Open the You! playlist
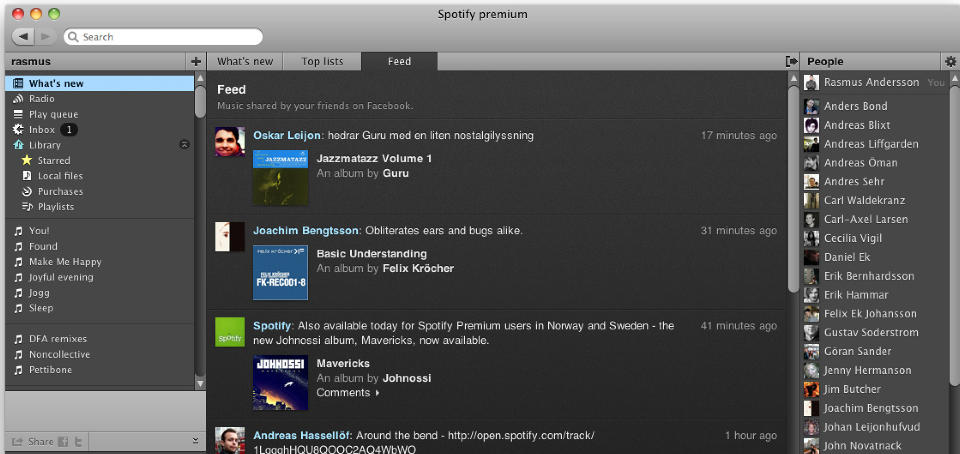This screenshot has width=960, height=454. (x=100, y=231)
